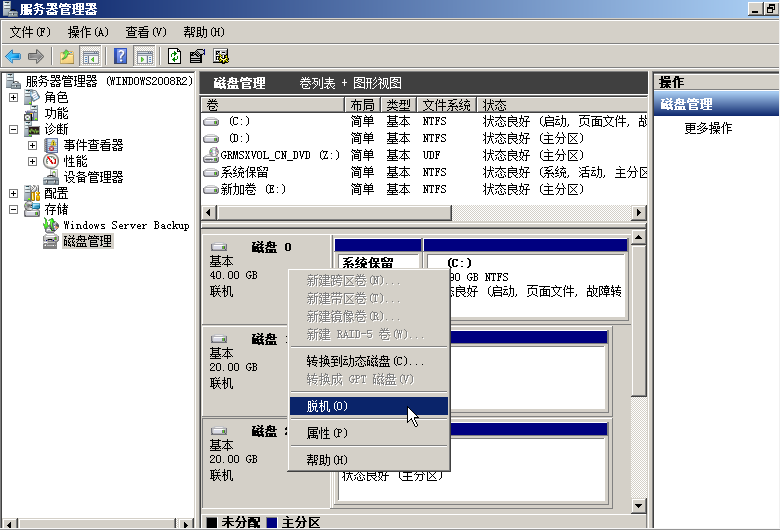Expand the 配置 tree node
The image size is (780, 530).
(x=13, y=193)
